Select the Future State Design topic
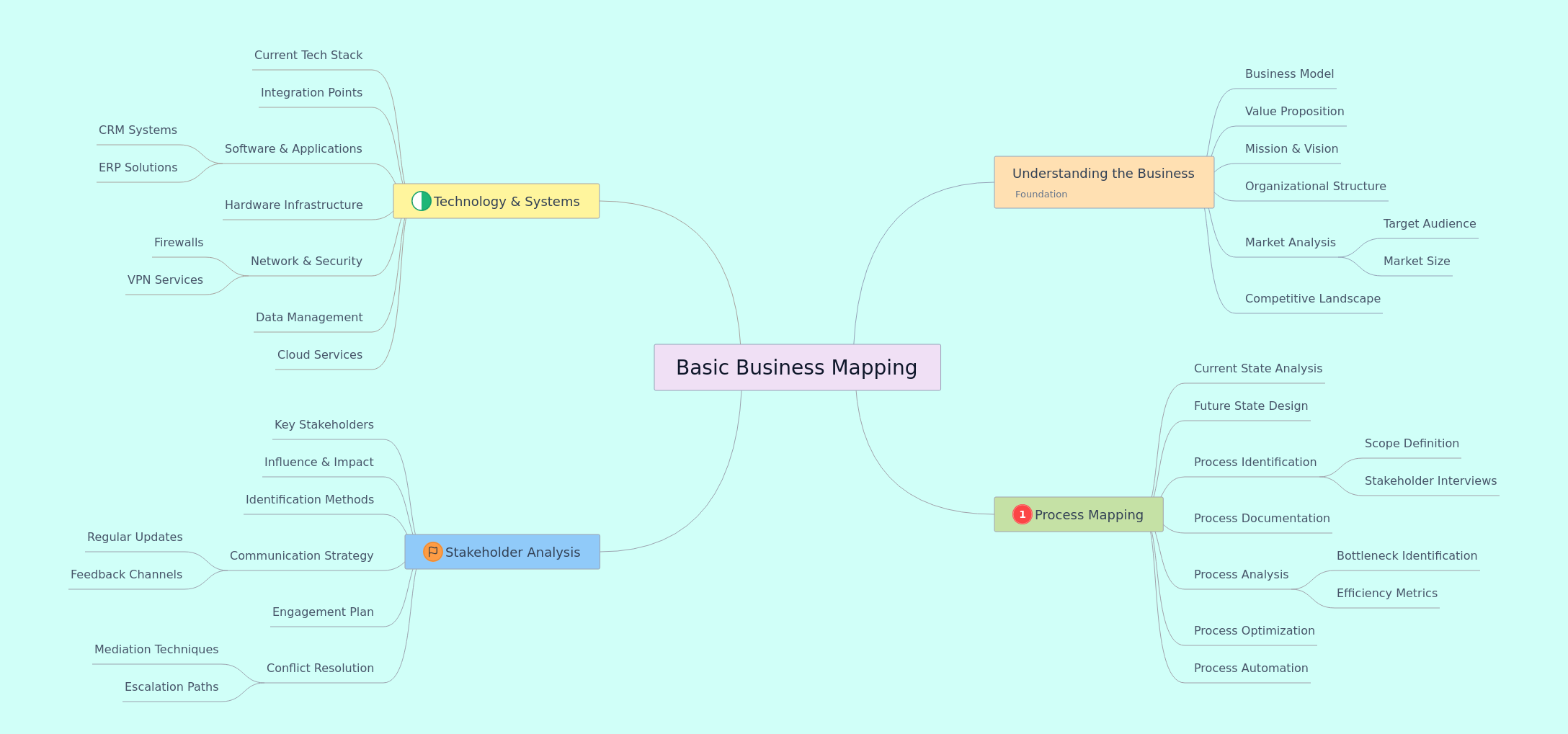Viewport: 1568px width, 734px height. 1251,406
